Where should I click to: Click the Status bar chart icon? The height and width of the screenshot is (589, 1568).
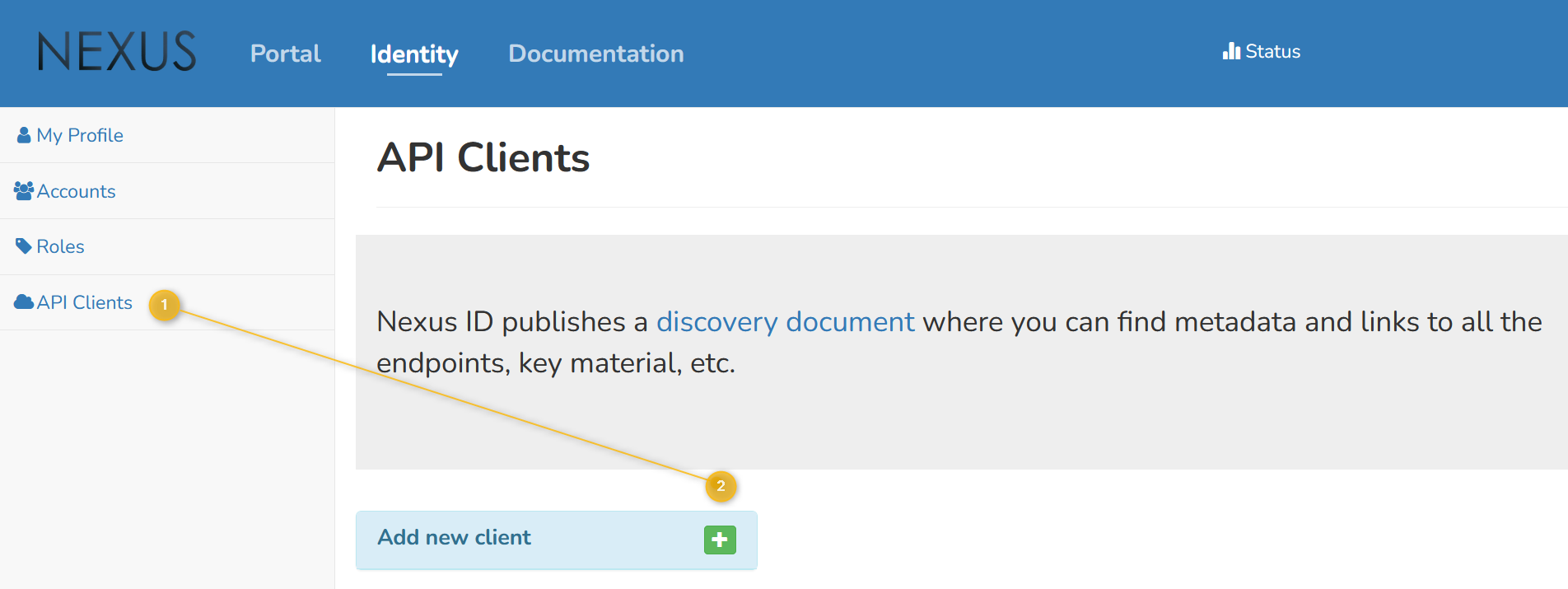coord(1231,51)
